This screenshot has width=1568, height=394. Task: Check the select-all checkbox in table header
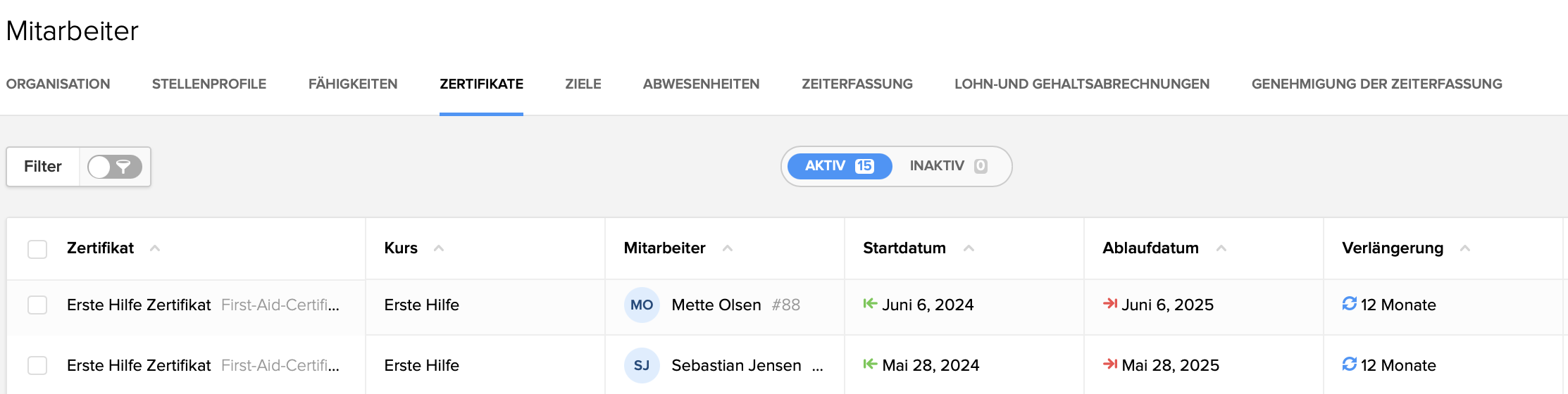coord(37,249)
